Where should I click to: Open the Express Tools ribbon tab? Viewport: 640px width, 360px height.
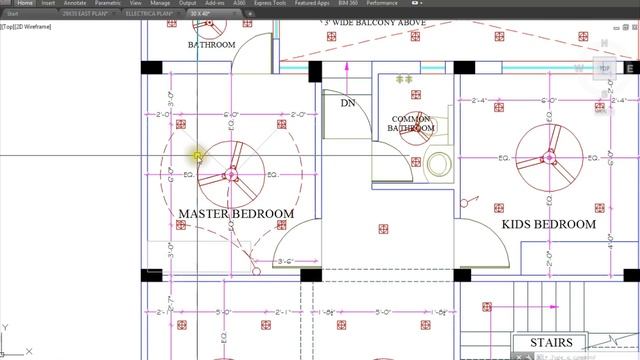coord(270,3)
